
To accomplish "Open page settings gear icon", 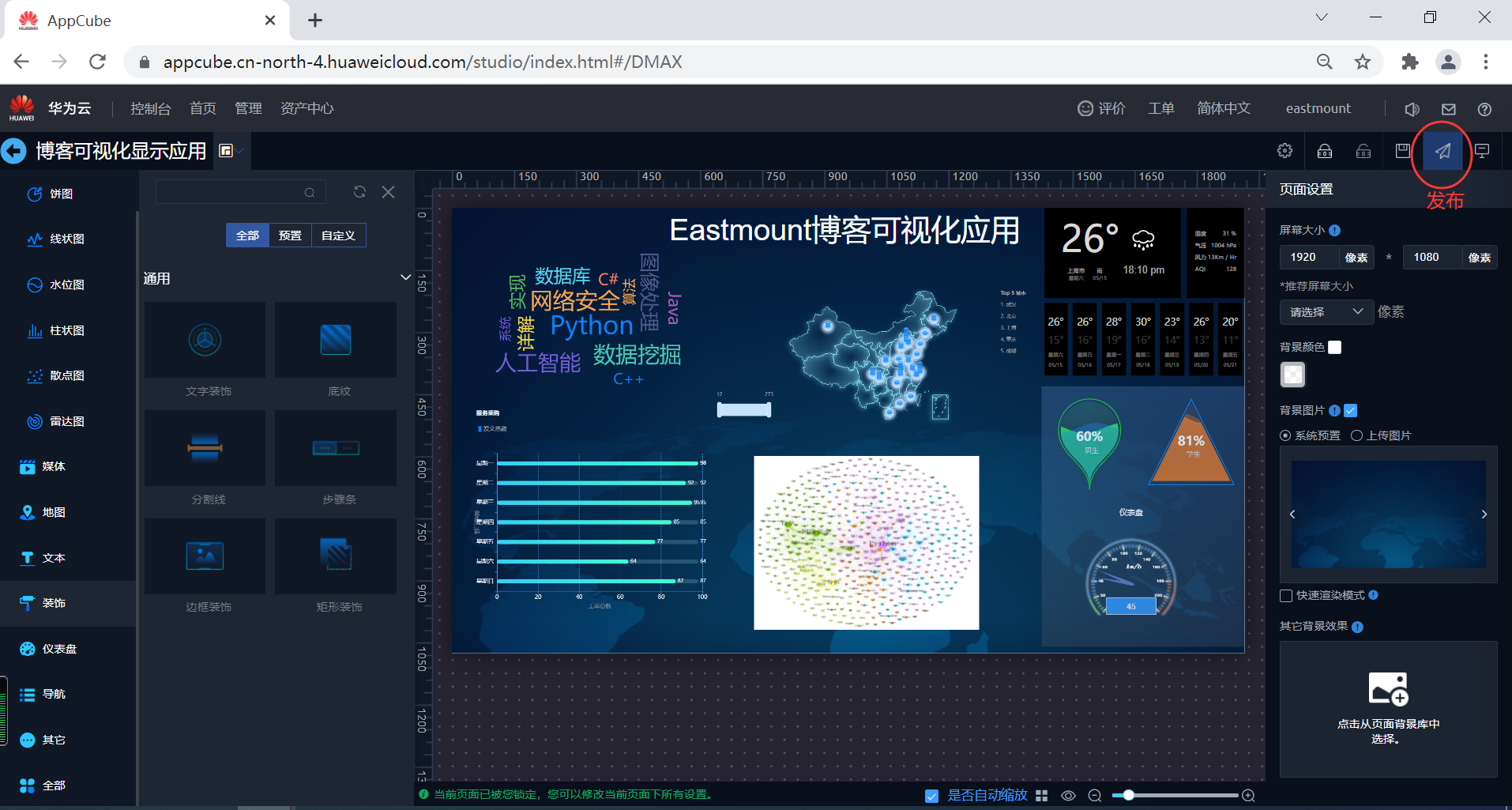I will 1285,151.
